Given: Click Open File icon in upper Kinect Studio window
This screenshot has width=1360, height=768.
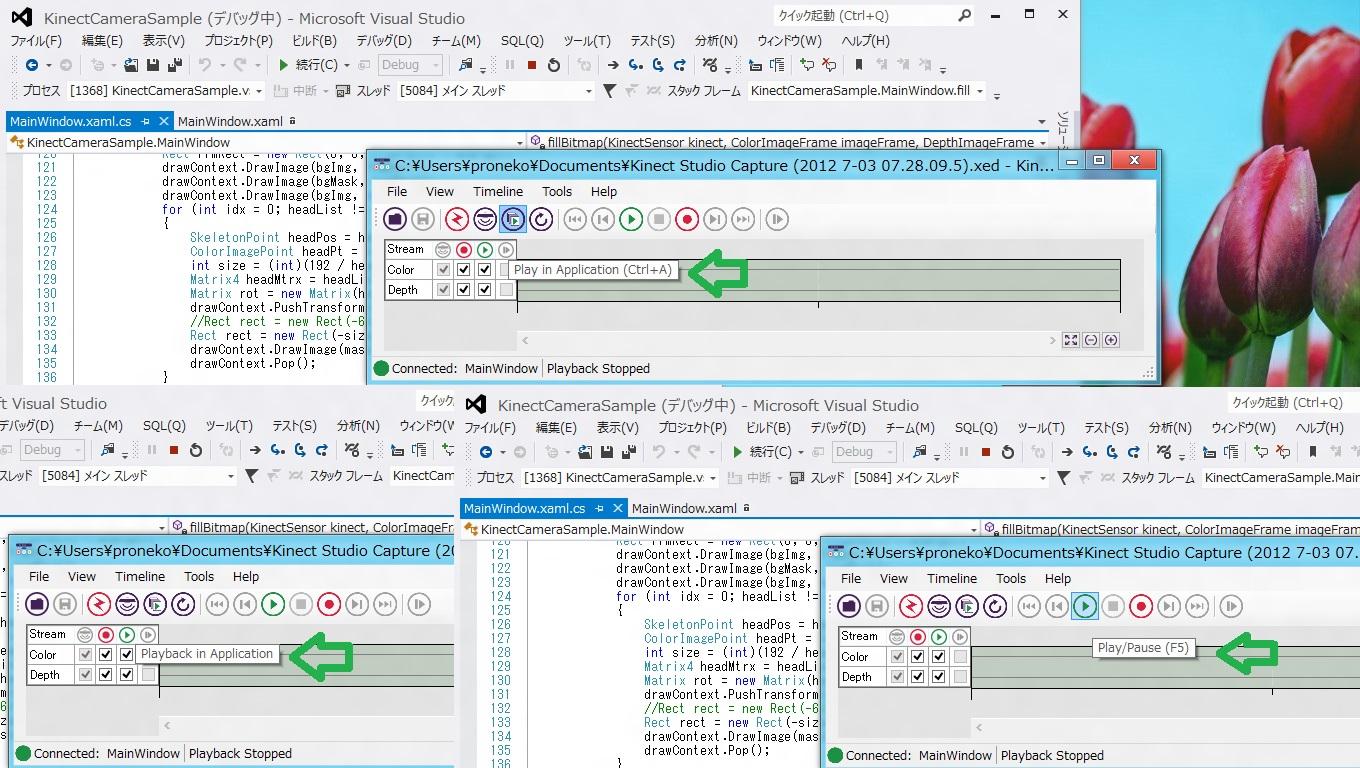Looking at the screenshot, I should (x=395, y=219).
